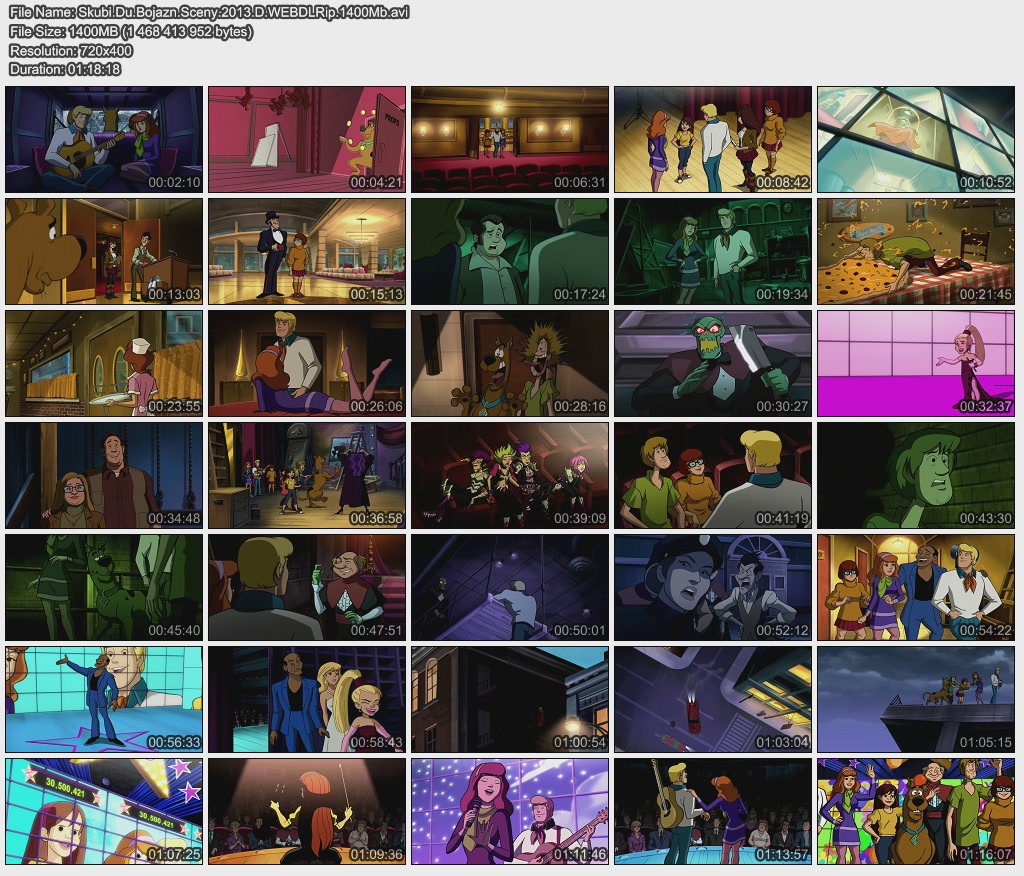The width and height of the screenshot is (1024, 876).
Task: Select the diner waitress frame at 00:23:55
Action: tap(104, 363)
